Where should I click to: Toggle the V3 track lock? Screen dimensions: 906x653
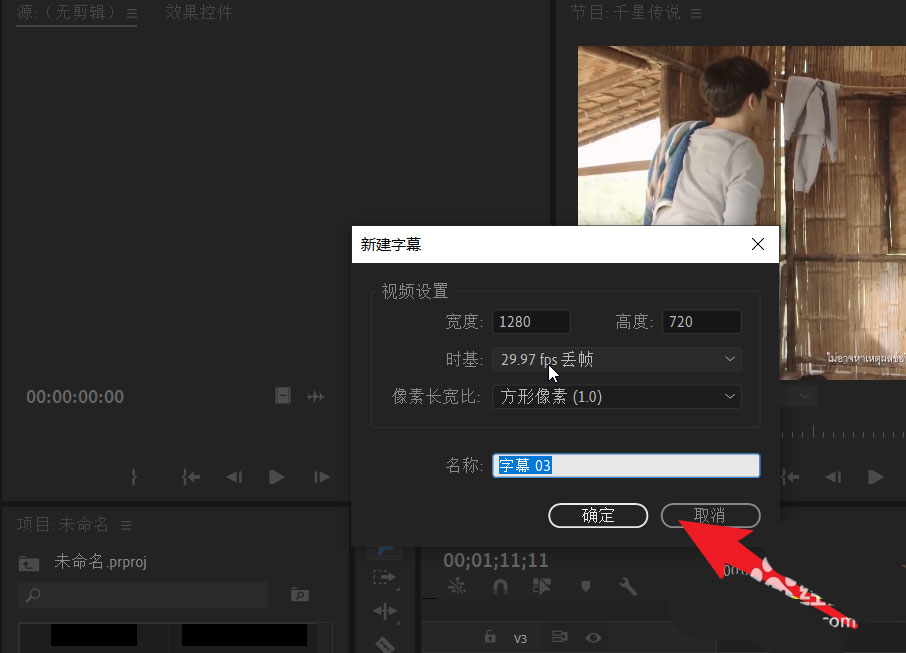pos(490,637)
